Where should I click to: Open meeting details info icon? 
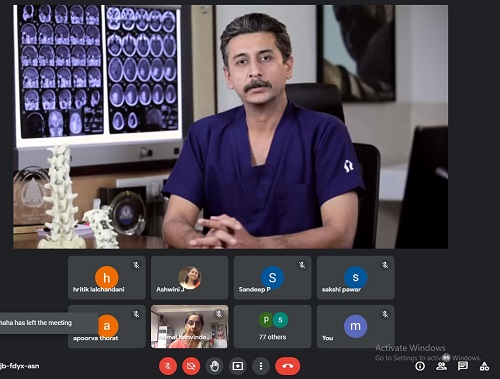click(x=420, y=366)
